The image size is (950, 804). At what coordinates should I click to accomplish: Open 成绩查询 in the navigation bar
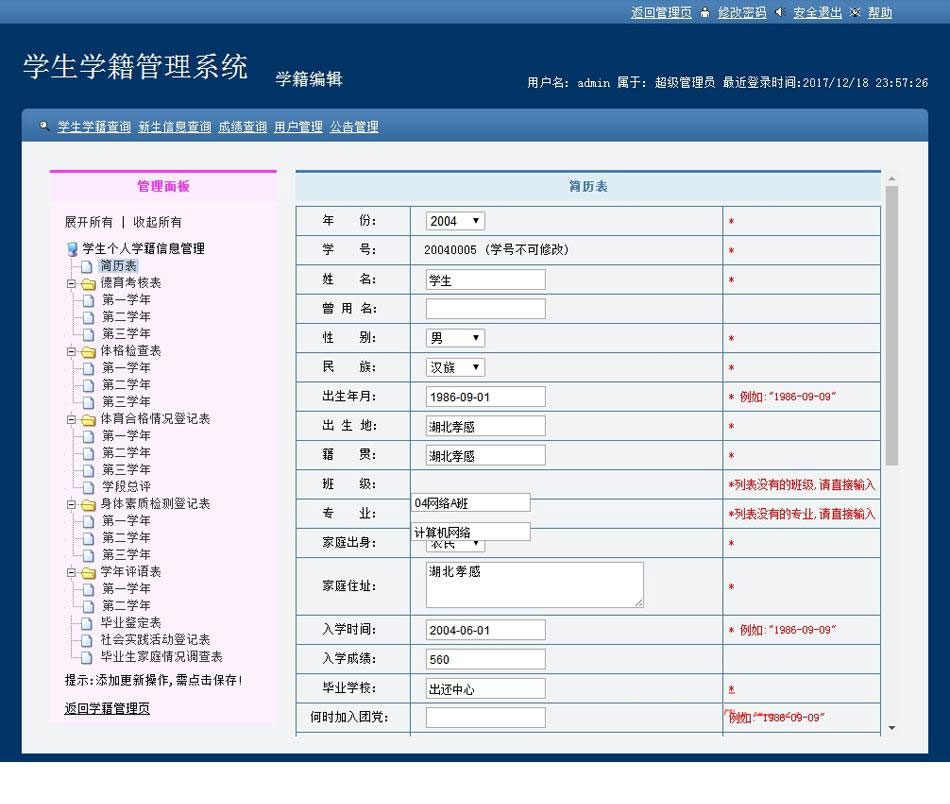click(x=242, y=127)
